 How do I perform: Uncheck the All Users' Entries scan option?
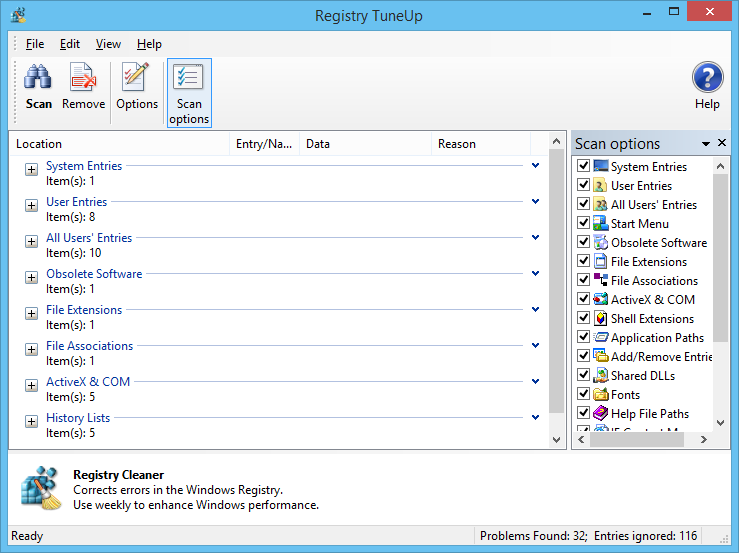[x=583, y=204]
